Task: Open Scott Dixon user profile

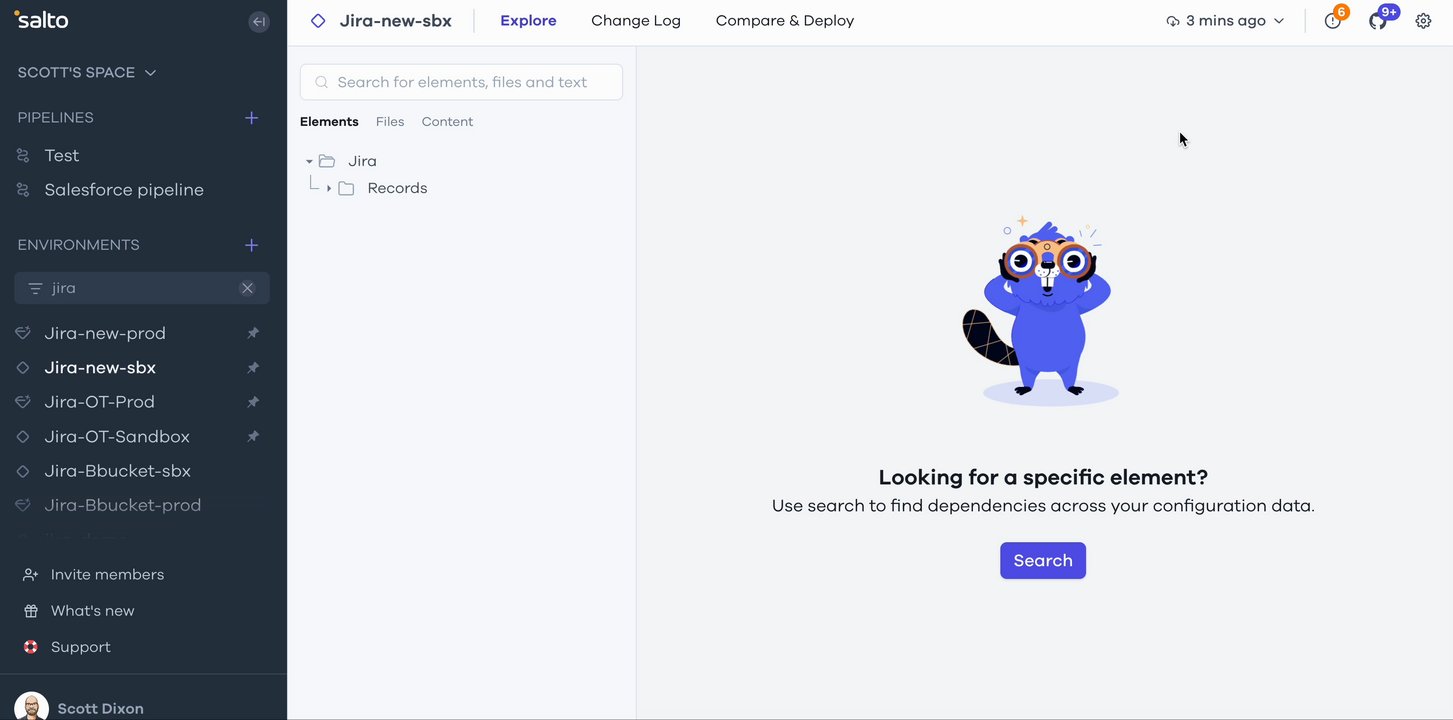Action: (x=100, y=707)
